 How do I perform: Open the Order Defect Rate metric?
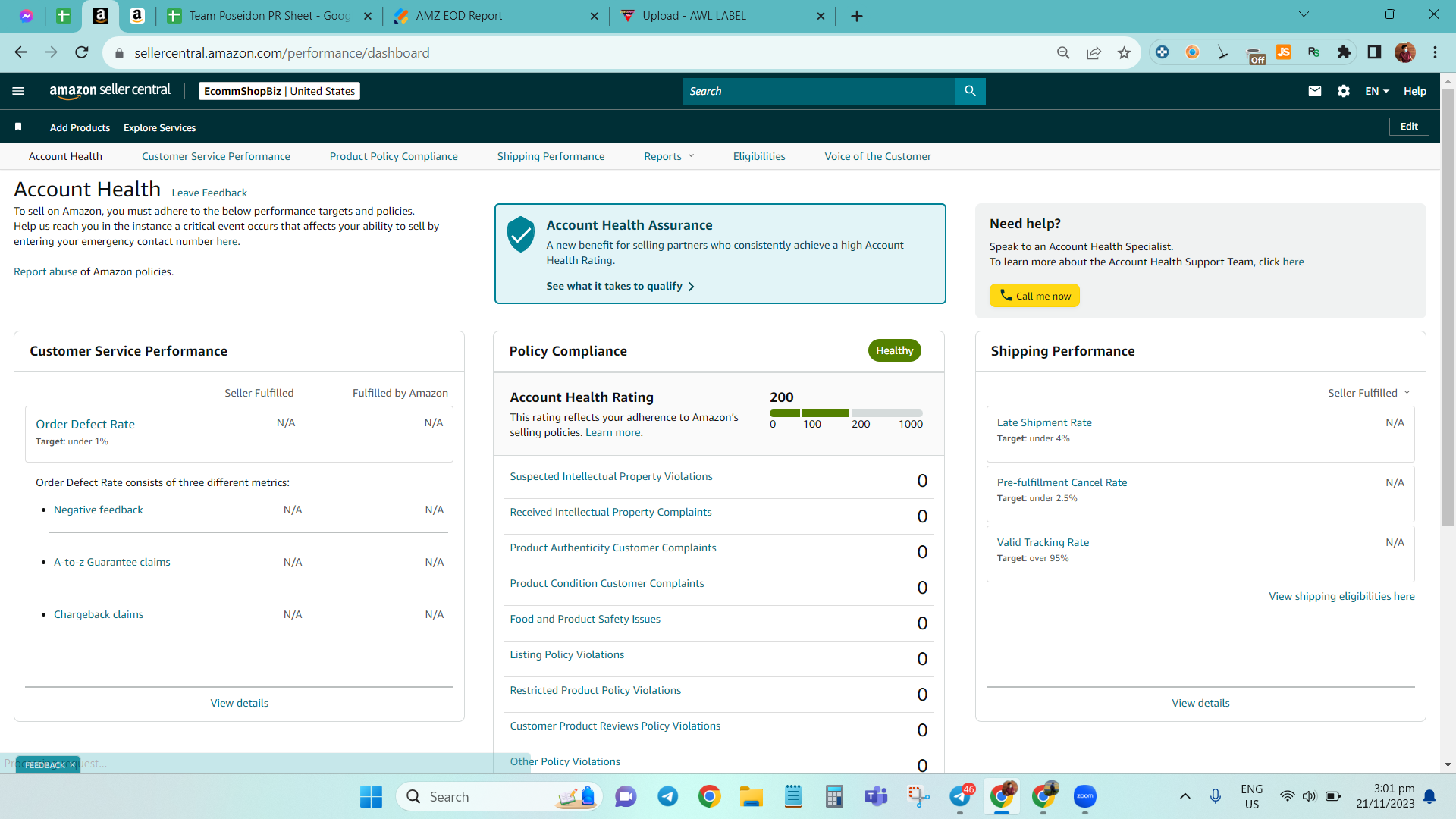click(x=85, y=424)
